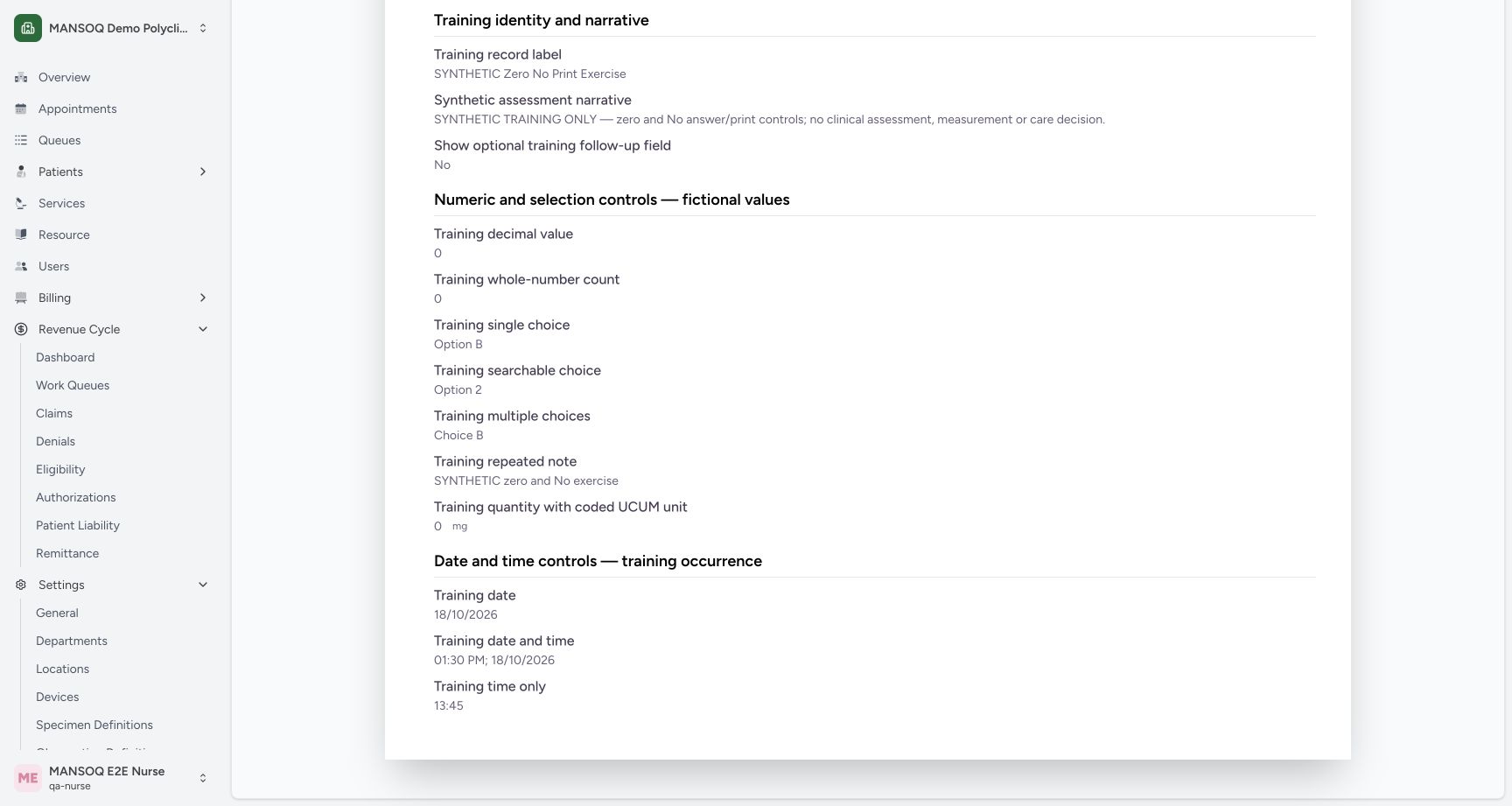Click the MANSOQ Demo Polyclinic logo icon
The image size is (1512, 806).
(28, 28)
